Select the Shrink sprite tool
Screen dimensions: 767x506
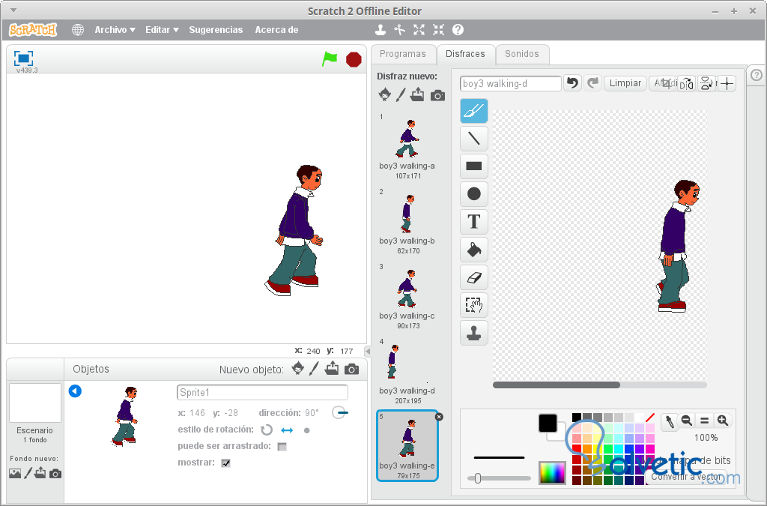coord(438,30)
